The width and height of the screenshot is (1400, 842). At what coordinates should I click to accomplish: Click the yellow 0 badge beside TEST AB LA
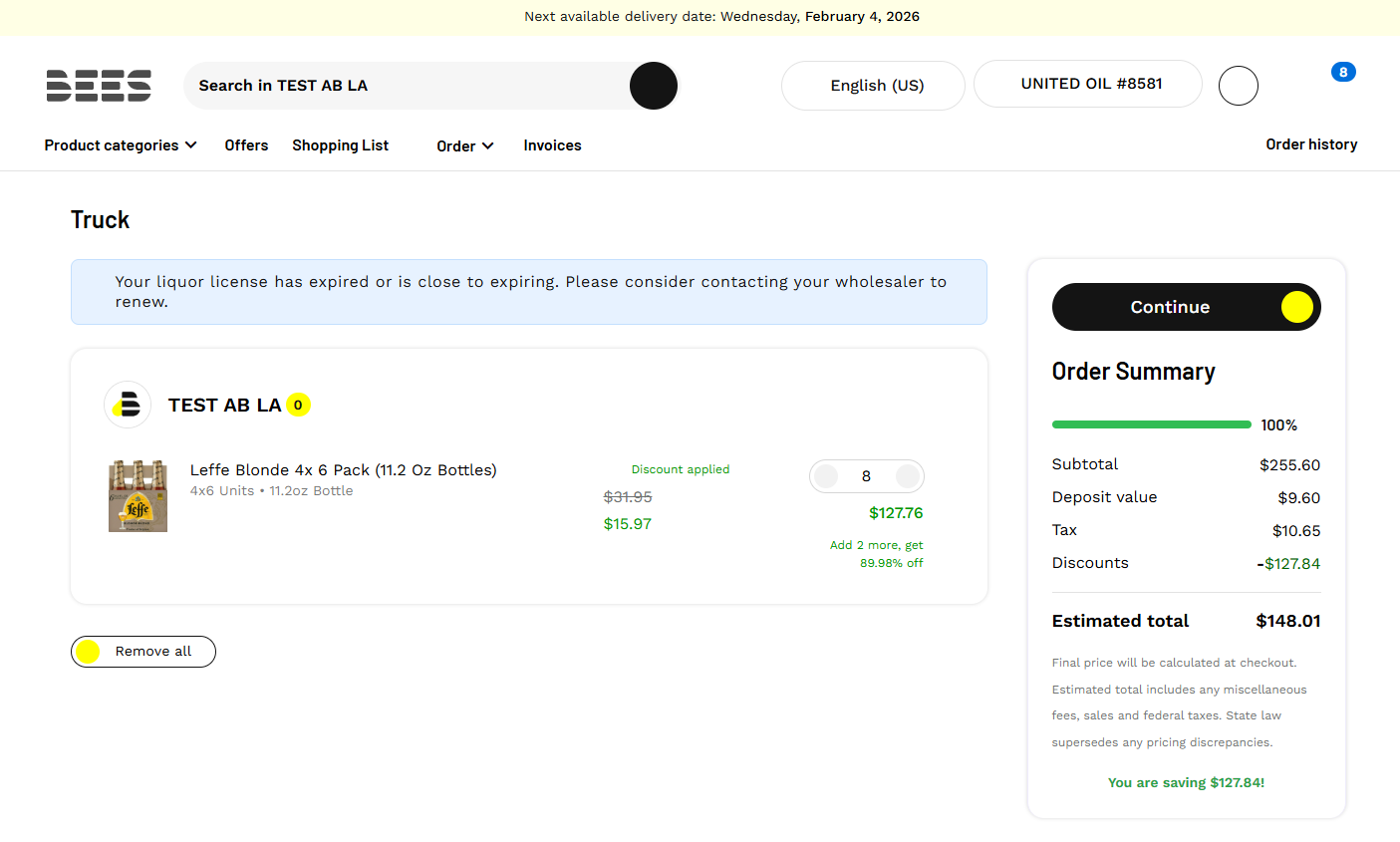click(x=298, y=405)
